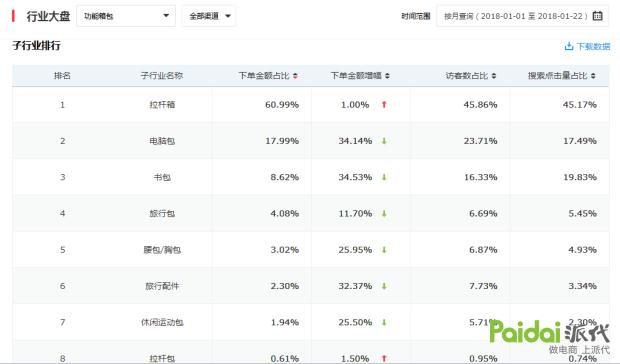Image resolution: width=620 pixels, height=364 pixels.
Task: Click the green down arrow beside 11.70%
Action: point(384,213)
